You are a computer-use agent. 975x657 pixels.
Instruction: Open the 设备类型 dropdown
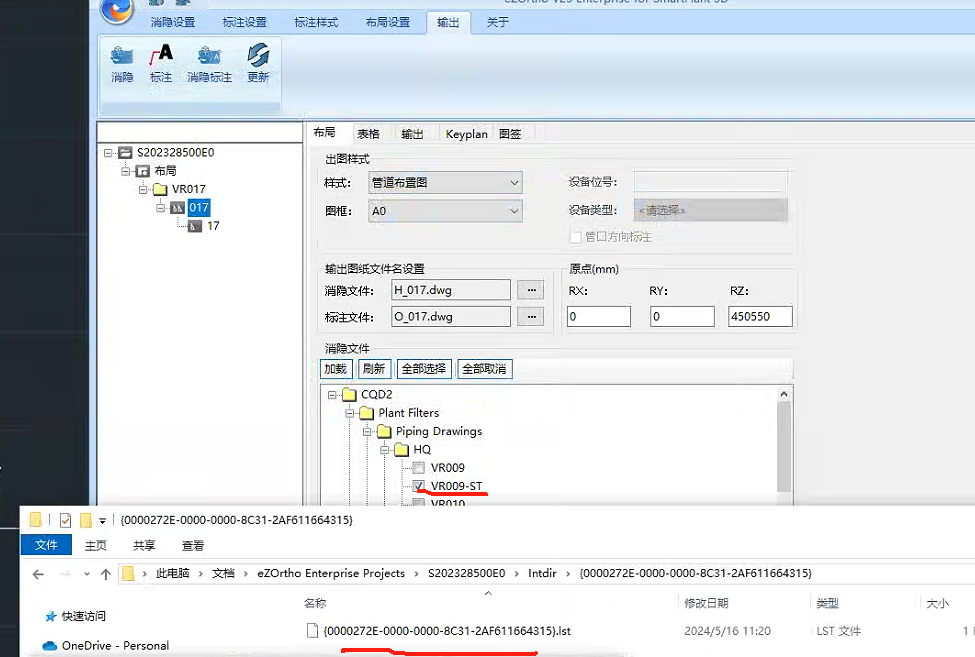point(710,210)
